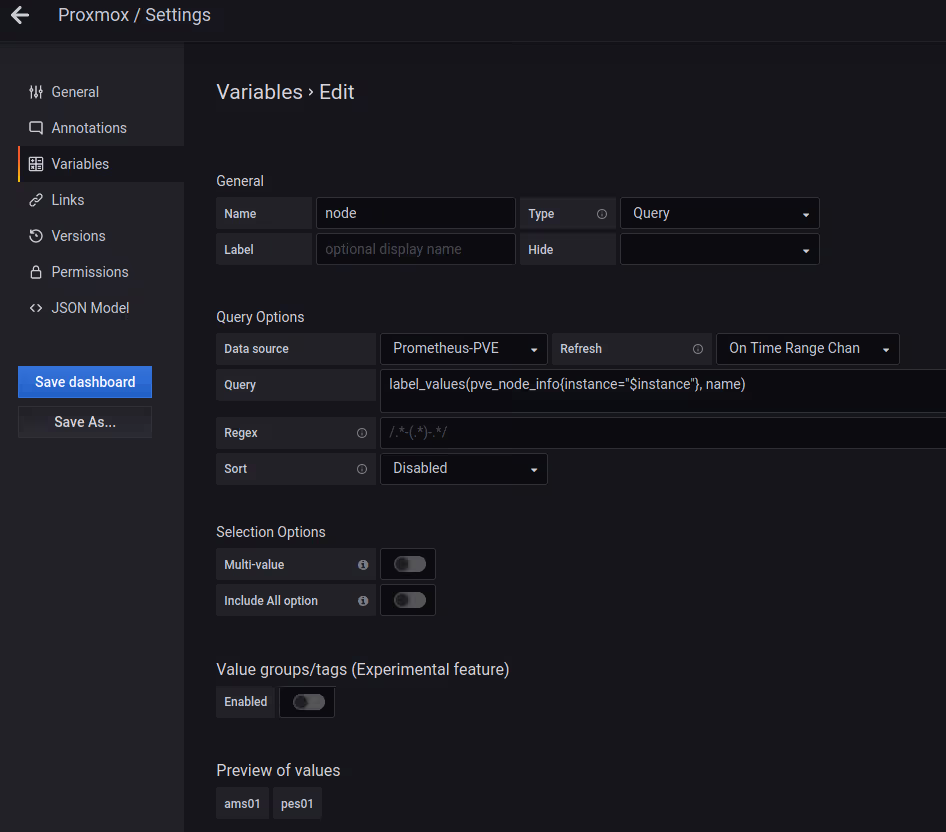
Task: Open the Sort dropdown set to Disabled
Action: pyautogui.click(x=464, y=469)
